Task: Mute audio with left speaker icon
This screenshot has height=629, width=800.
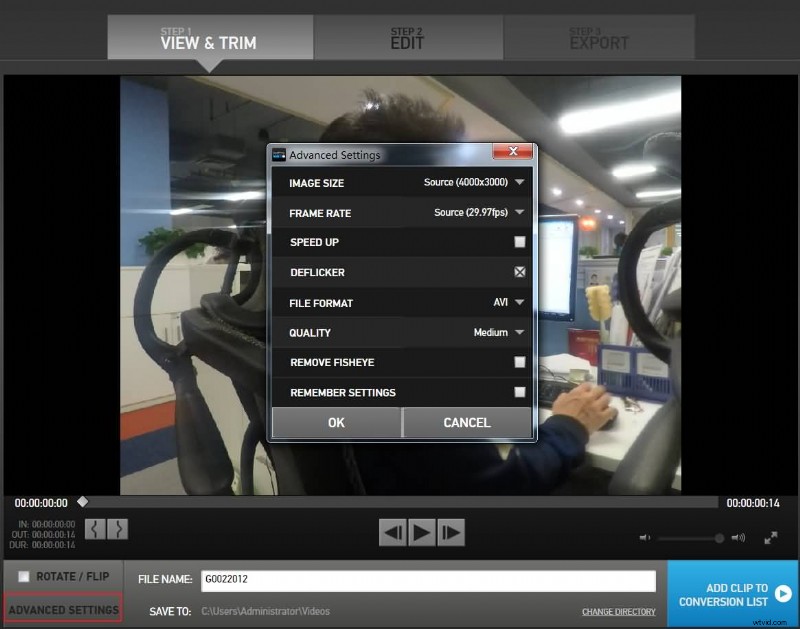Action: [x=644, y=537]
